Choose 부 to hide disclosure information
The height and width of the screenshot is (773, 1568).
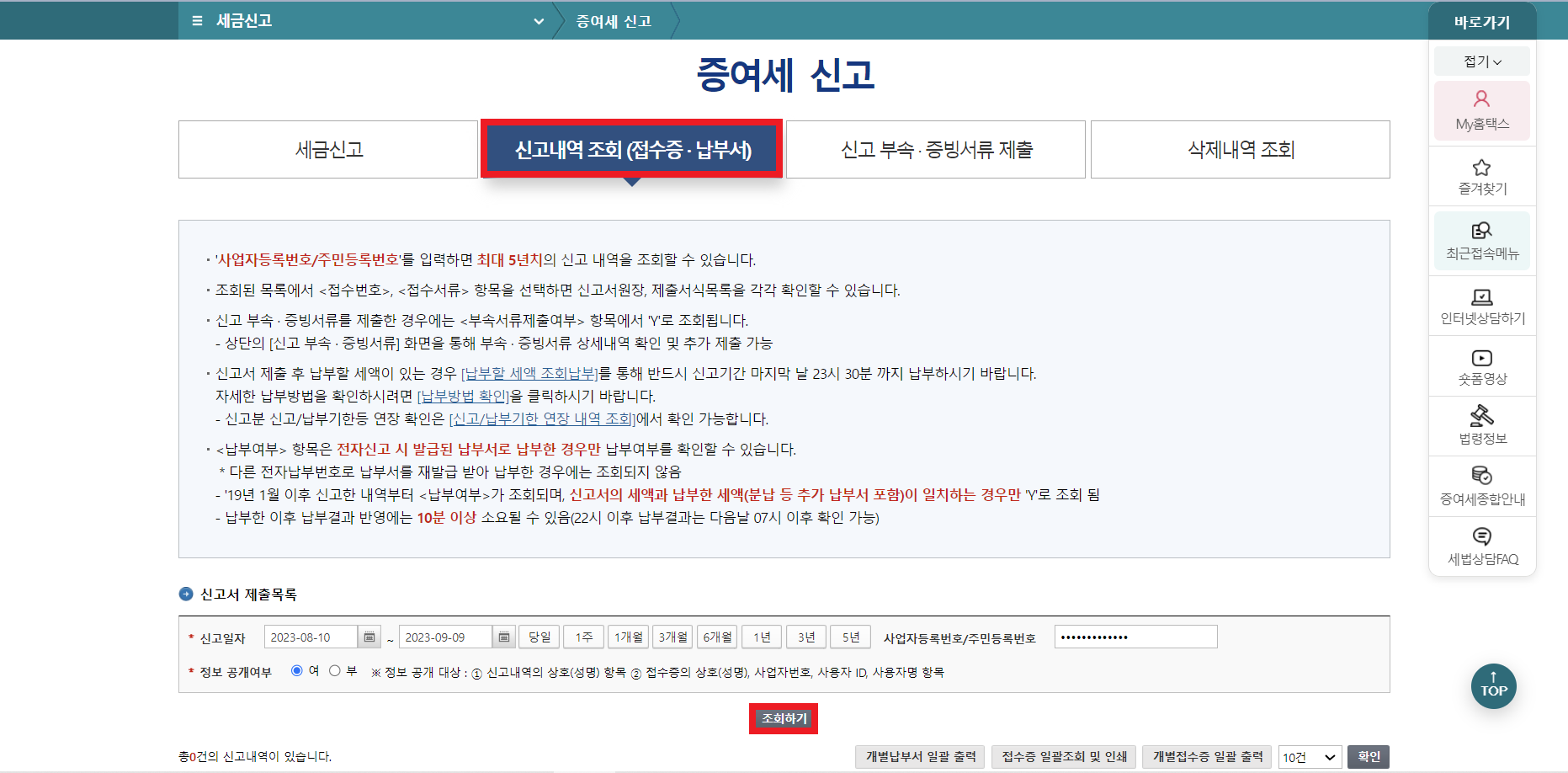(334, 671)
